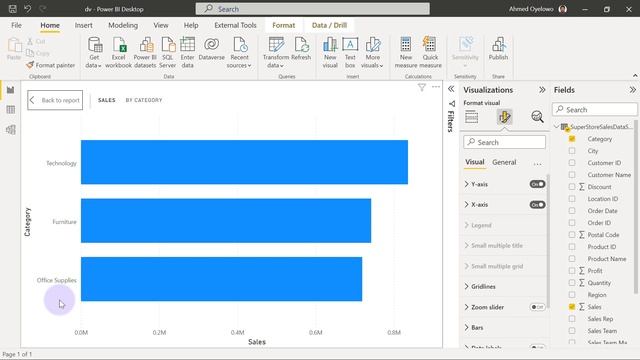Expand the Filters pane
This screenshot has height=360, width=640.
451,89
